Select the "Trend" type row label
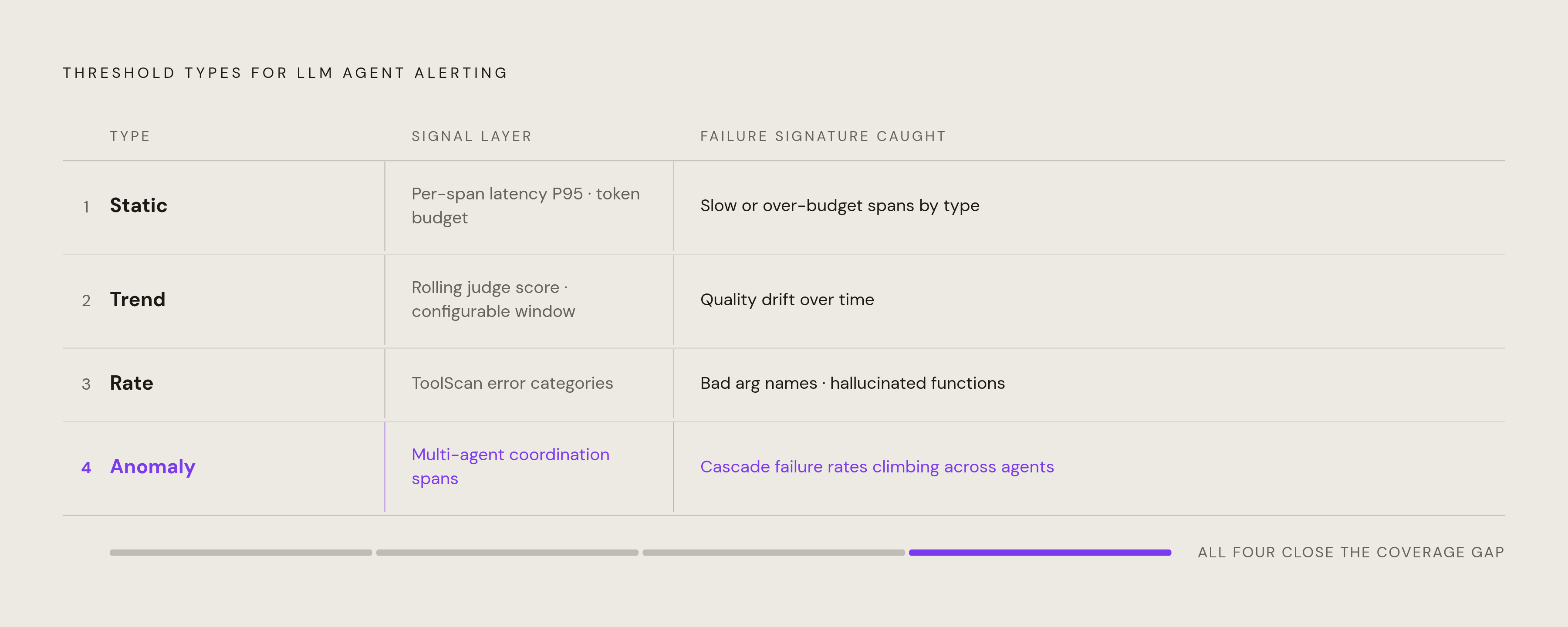 138,300
